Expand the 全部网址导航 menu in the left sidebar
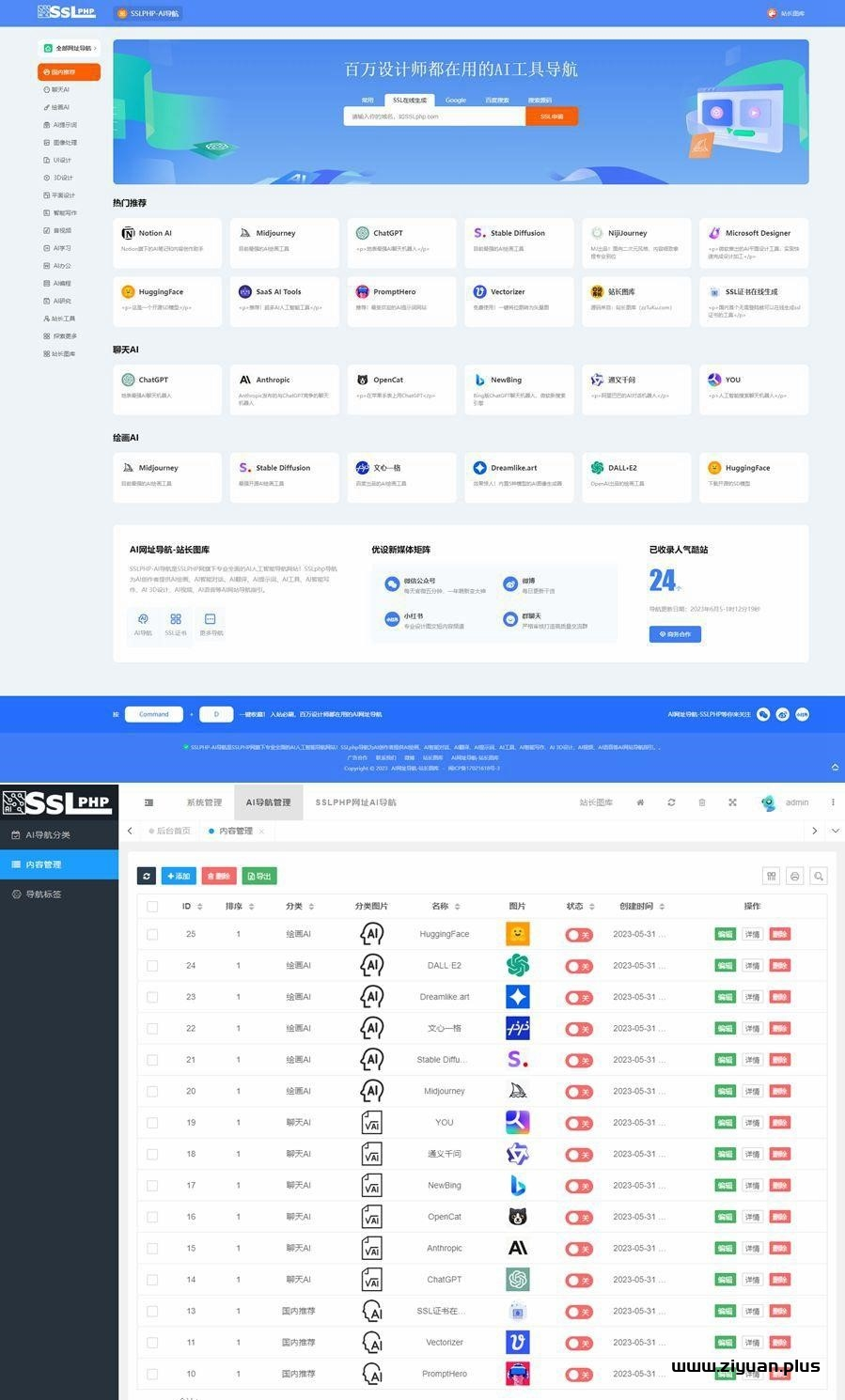 70,48
